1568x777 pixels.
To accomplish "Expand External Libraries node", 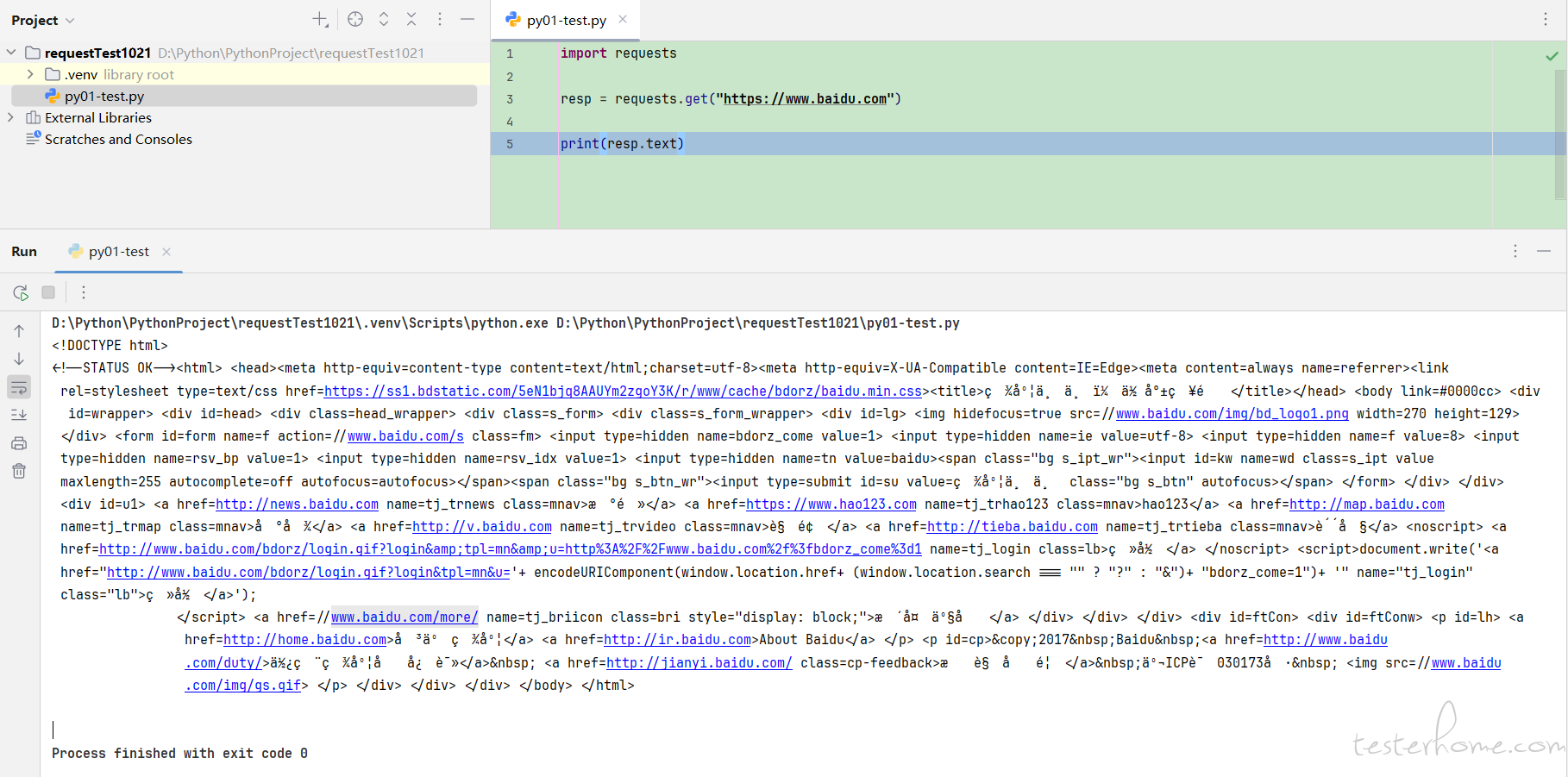I will (11, 117).
